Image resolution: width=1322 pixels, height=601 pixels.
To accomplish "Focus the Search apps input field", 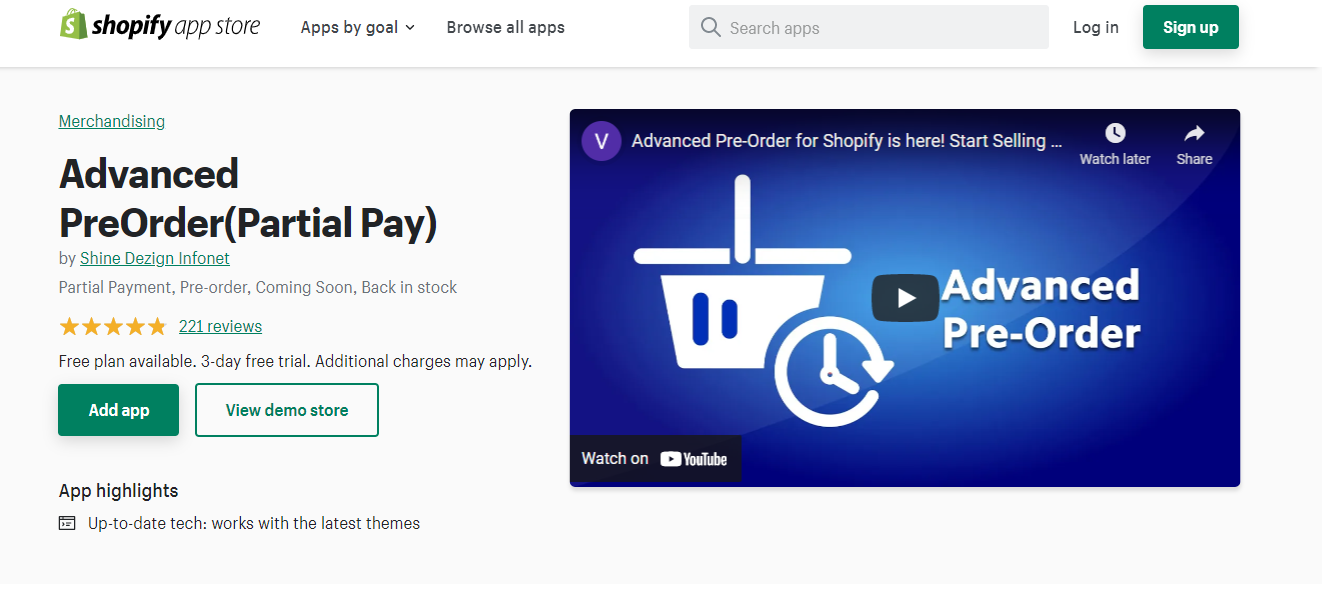I will (x=869, y=27).
